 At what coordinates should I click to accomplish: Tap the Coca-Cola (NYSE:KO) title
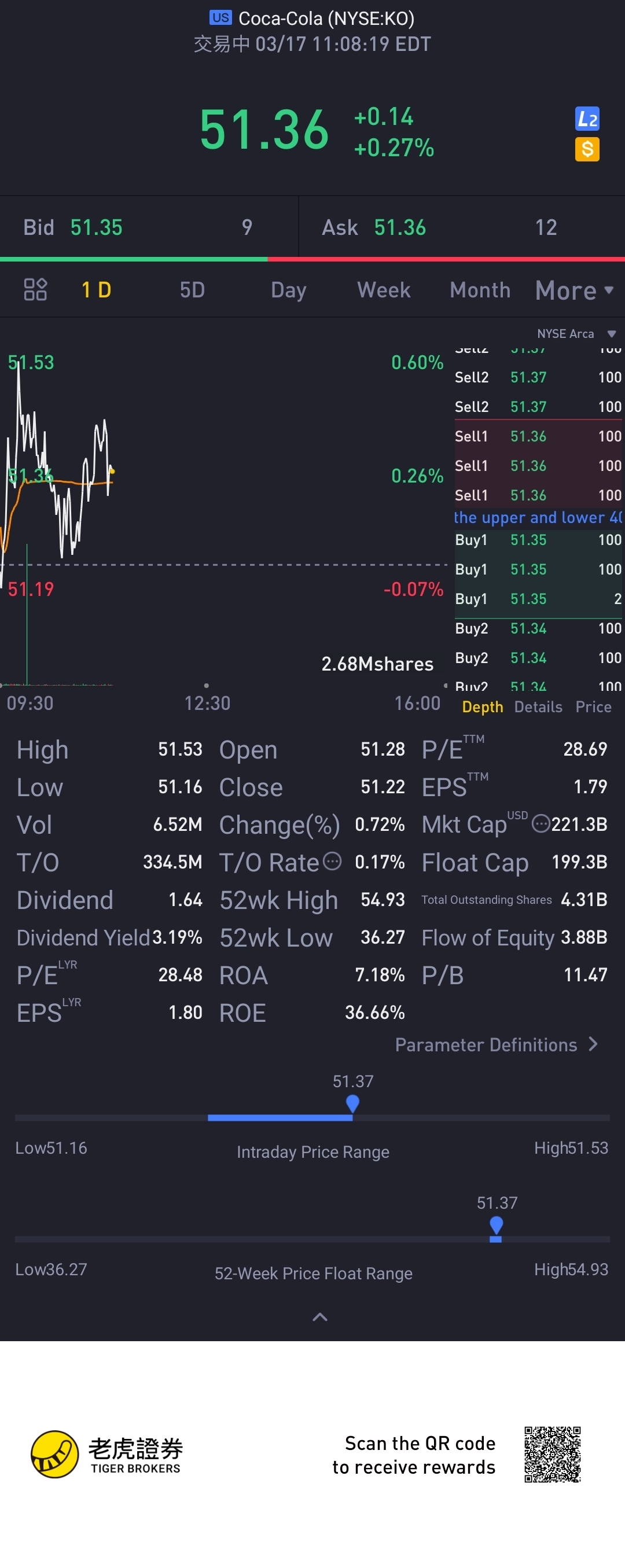coord(326,19)
